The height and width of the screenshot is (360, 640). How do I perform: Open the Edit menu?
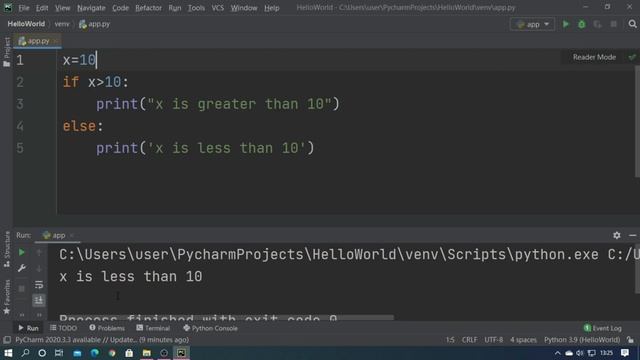click(x=42, y=8)
